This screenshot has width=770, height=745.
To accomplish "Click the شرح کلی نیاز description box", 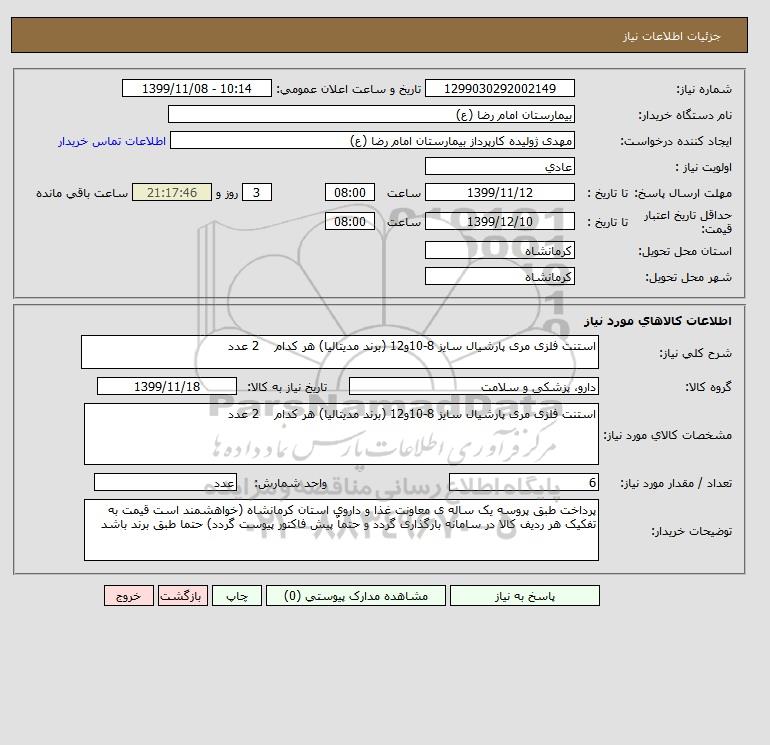I will (340, 352).
